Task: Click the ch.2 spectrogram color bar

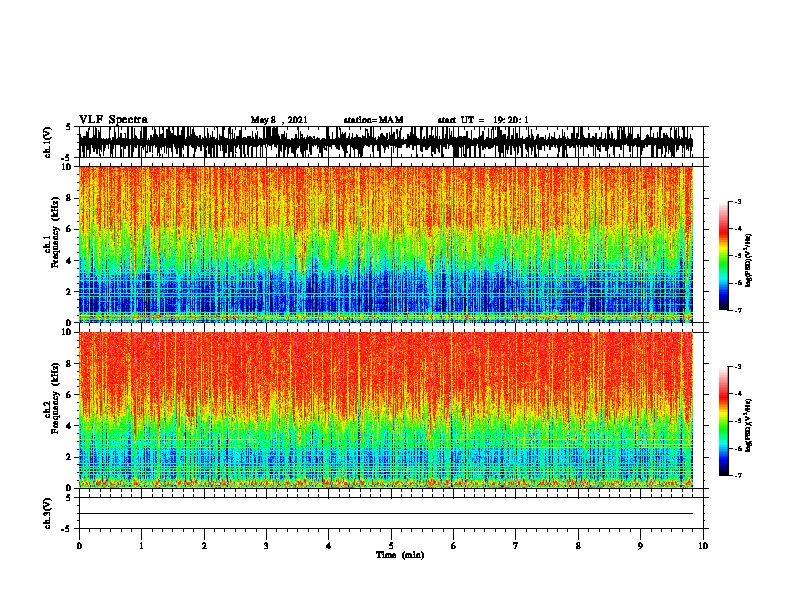Action: [723, 421]
